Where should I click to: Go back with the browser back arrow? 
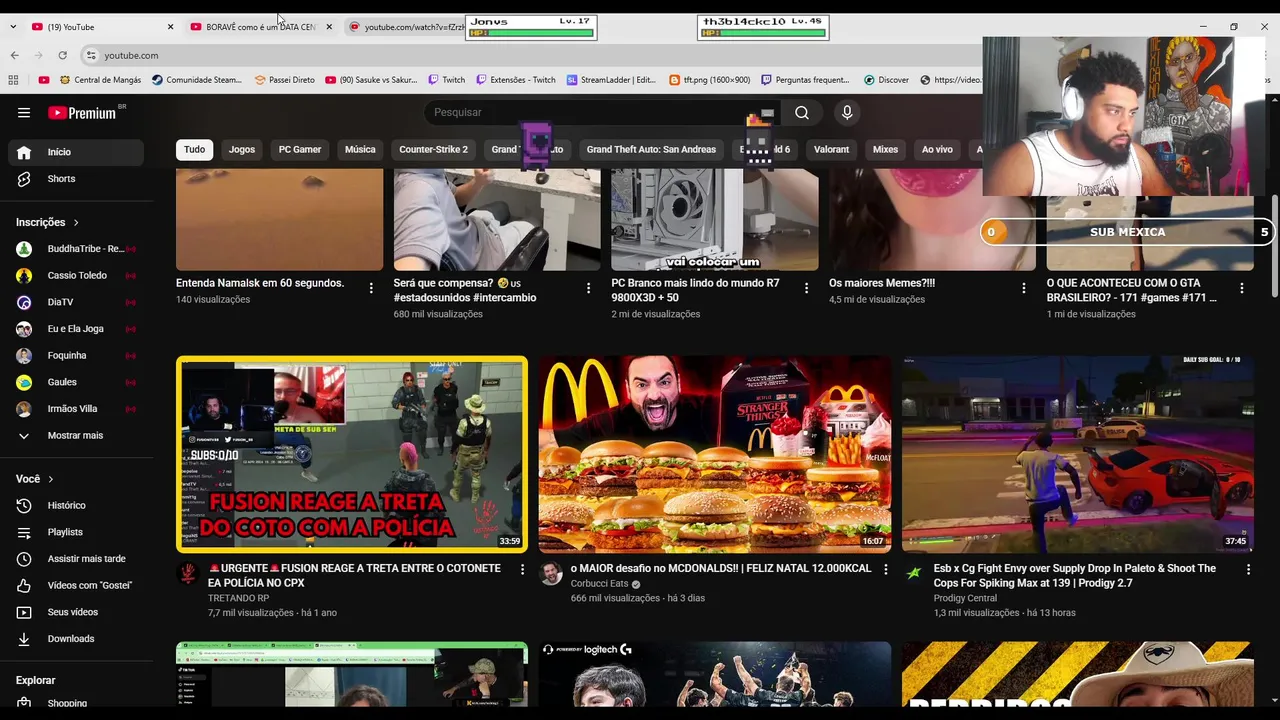tap(14, 55)
